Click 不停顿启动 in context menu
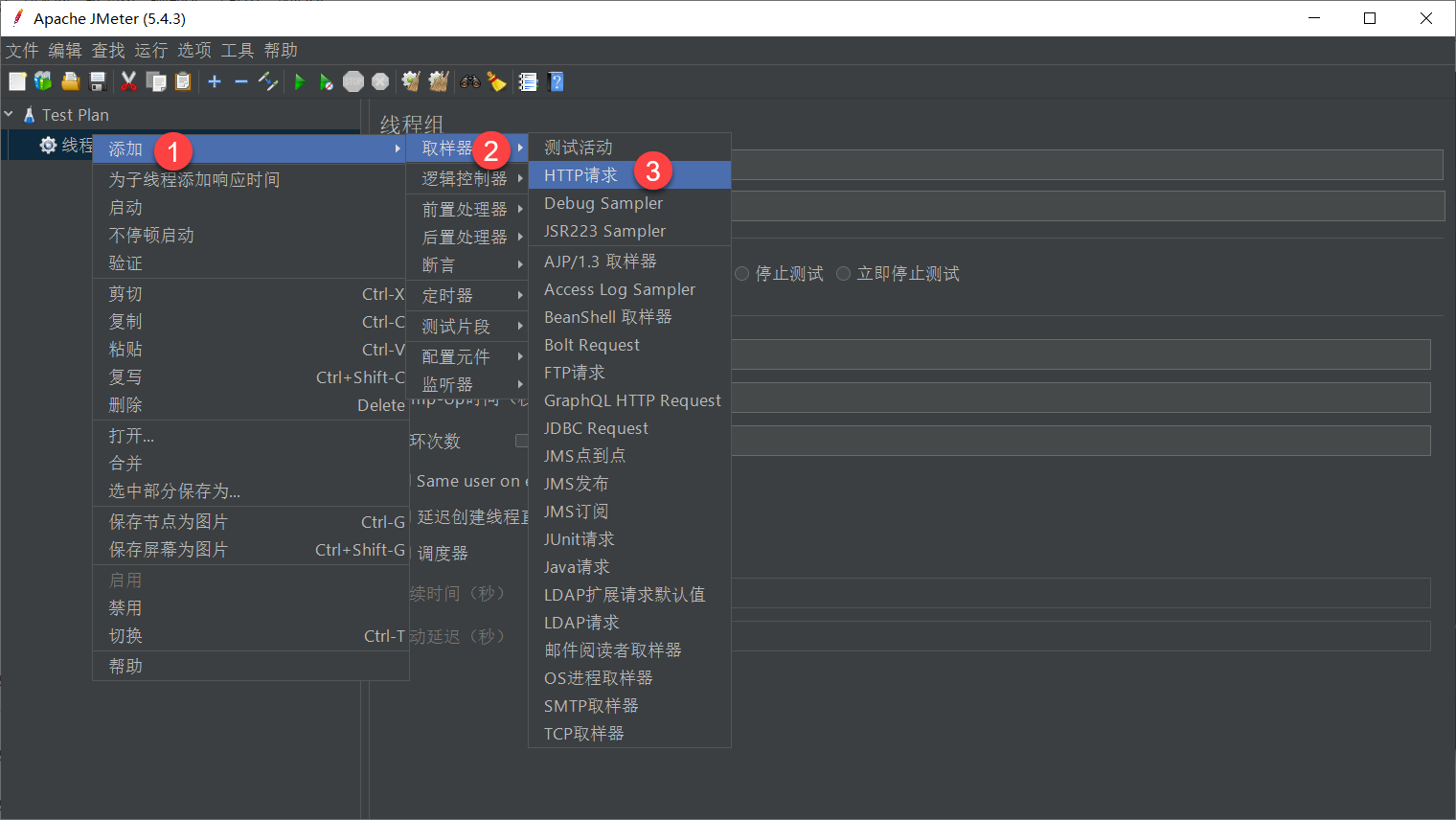The height and width of the screenshot is (820, 1456). point(250,236)
